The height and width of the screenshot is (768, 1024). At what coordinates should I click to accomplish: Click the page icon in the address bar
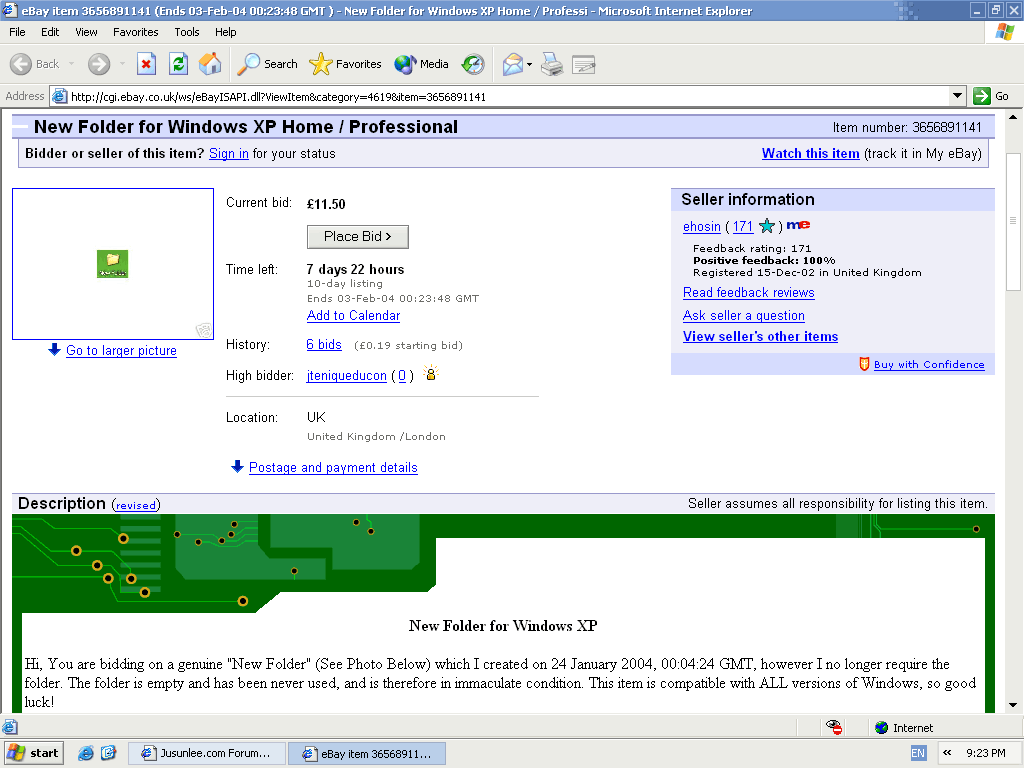click(59, 96)
